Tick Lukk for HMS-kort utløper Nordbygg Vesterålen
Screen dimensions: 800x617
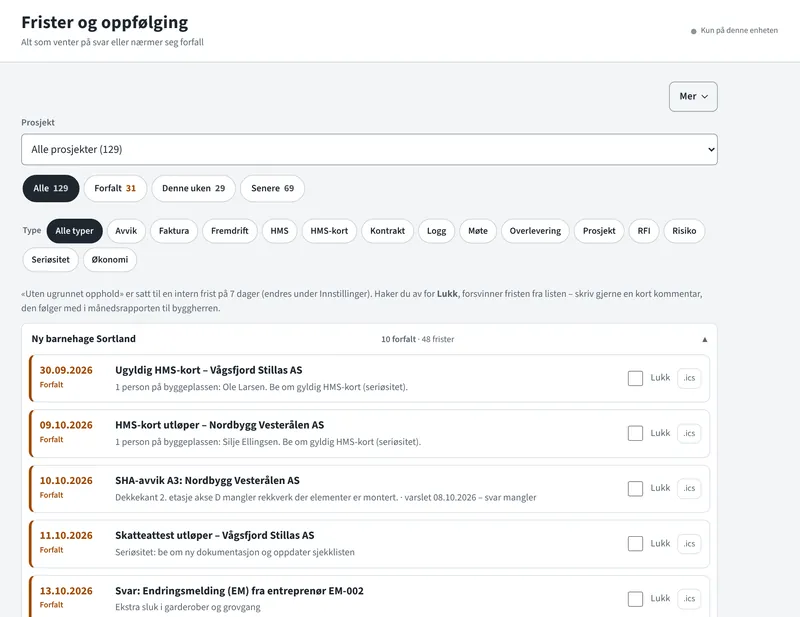click(x=635, y=433)
